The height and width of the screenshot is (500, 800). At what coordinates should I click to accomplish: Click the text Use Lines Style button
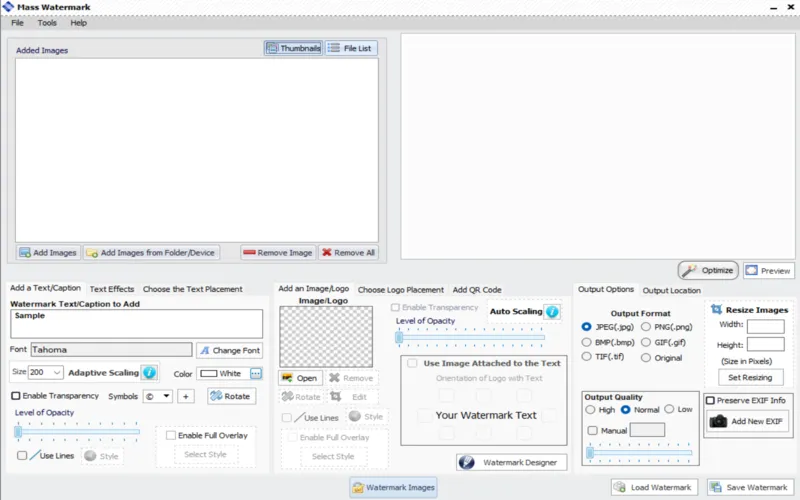(x=102, y=456)
